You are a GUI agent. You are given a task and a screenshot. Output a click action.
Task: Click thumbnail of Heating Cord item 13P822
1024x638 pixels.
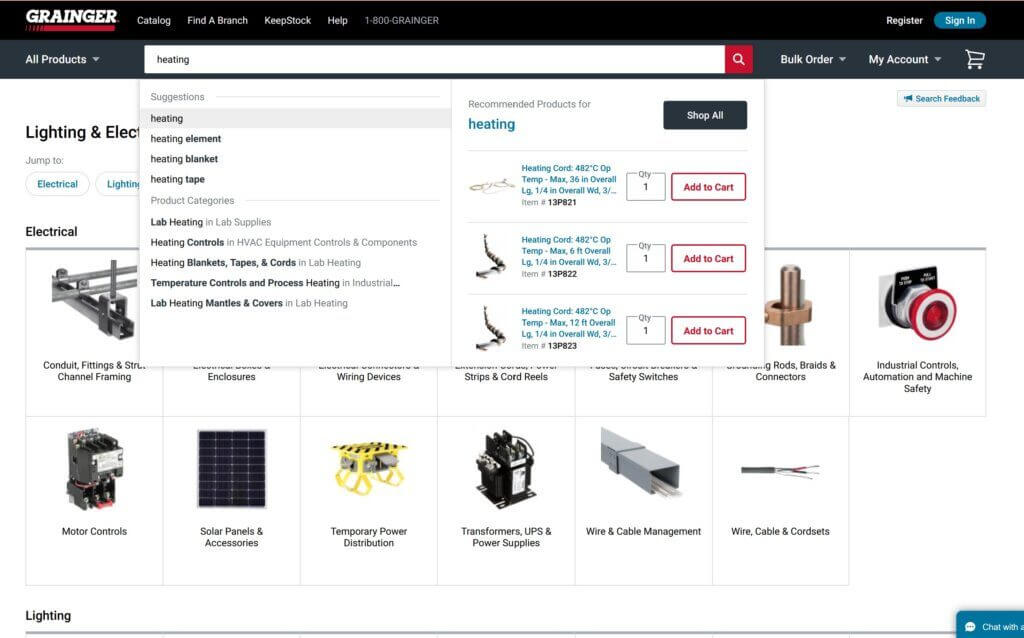point(492,256)
